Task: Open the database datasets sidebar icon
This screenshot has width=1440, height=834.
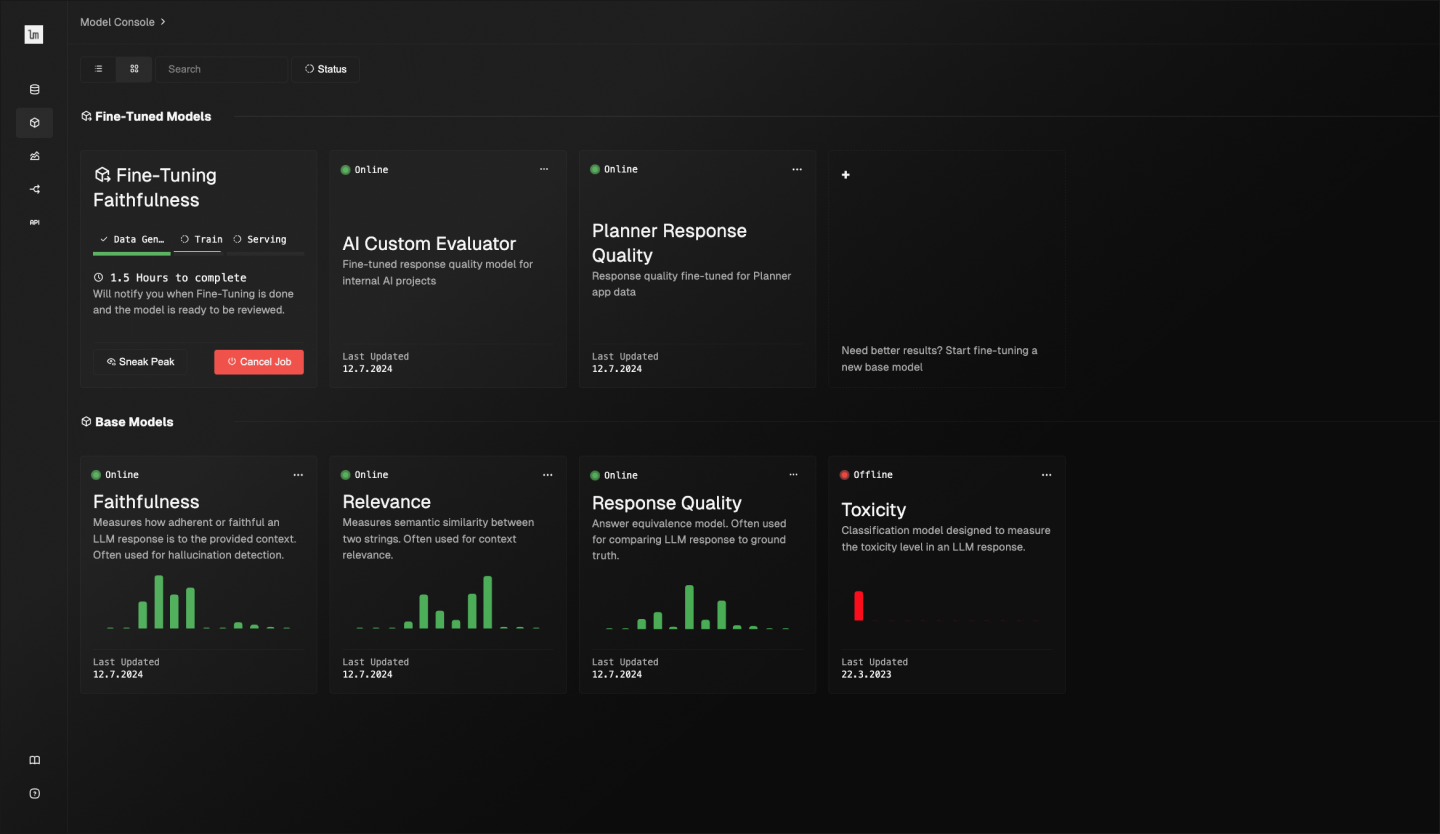Action: click(34, 90)
